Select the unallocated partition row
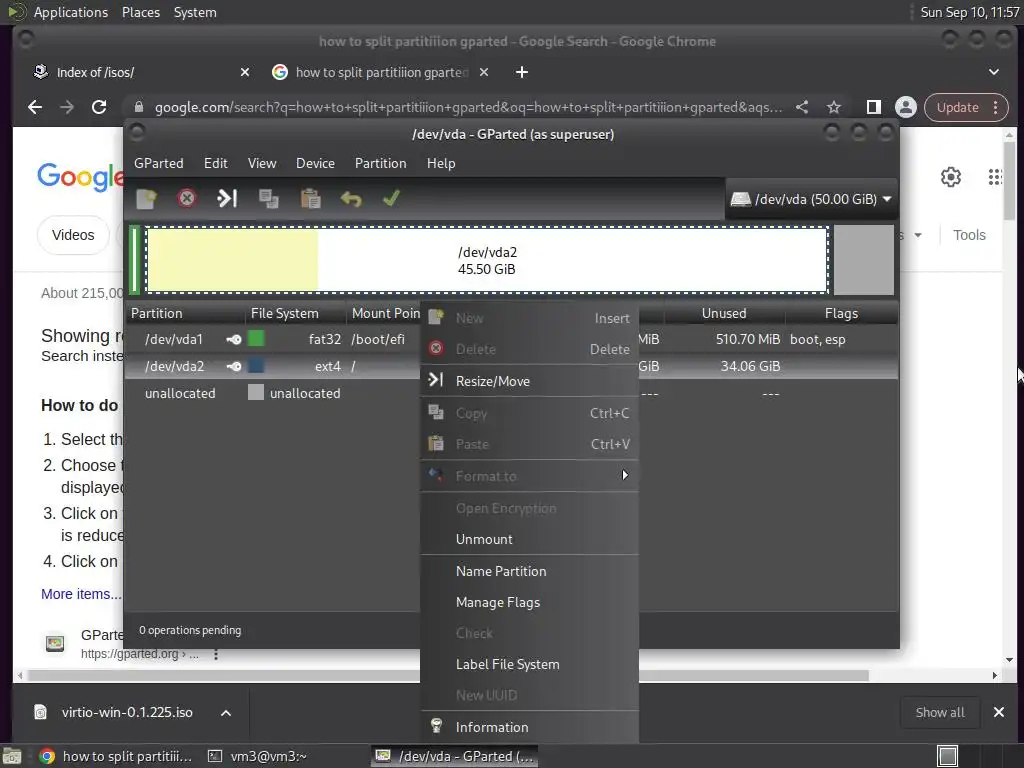 [511, 393]
